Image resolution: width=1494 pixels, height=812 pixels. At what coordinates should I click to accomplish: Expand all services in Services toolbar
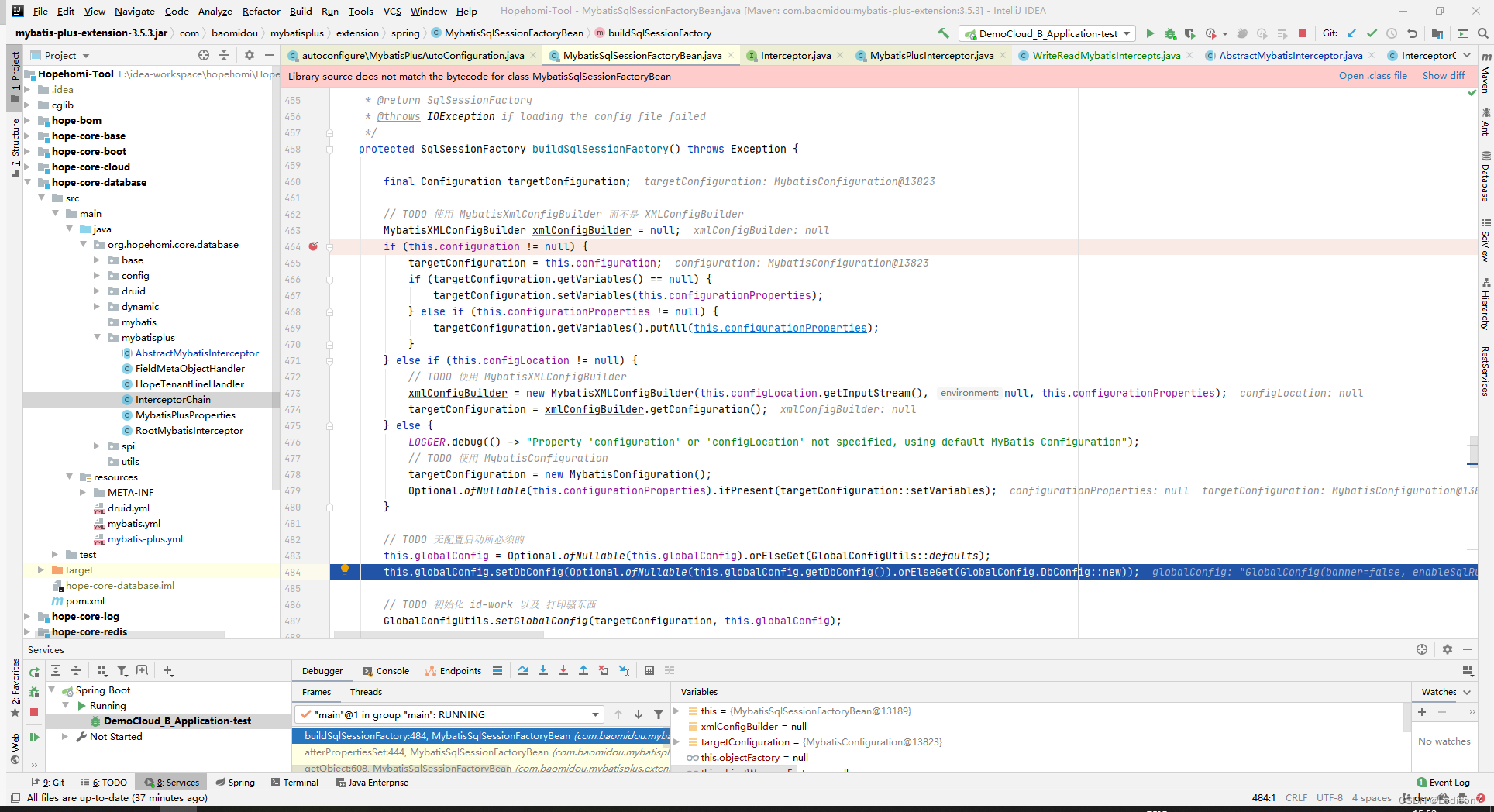[x=56, y=670]
